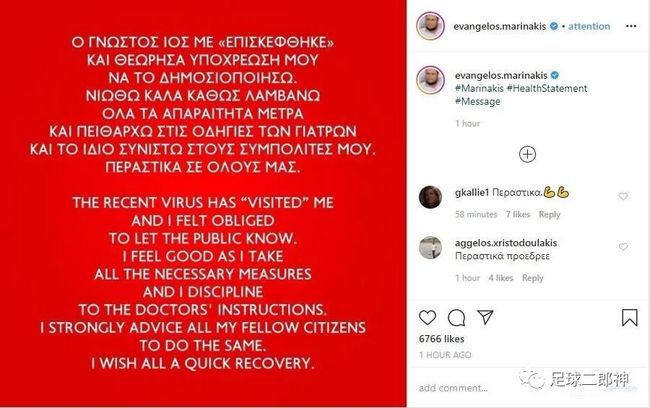The image size is (650, 408).
Task: Open gkallie1's avatar thumbnail
Action: (430, 197)
